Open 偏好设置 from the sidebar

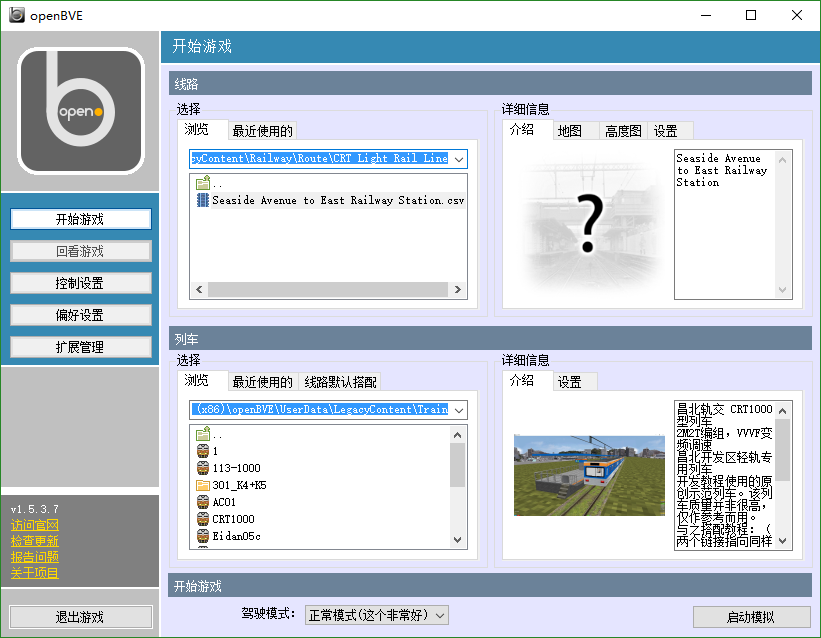(80, 315)
